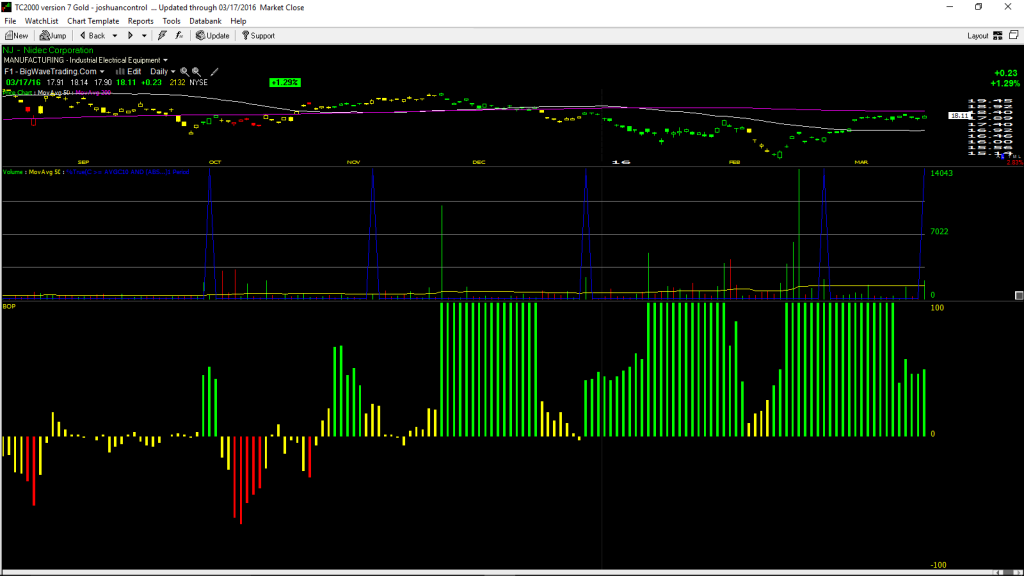Open the Tools menu
1024x576 pixels.
171,21
